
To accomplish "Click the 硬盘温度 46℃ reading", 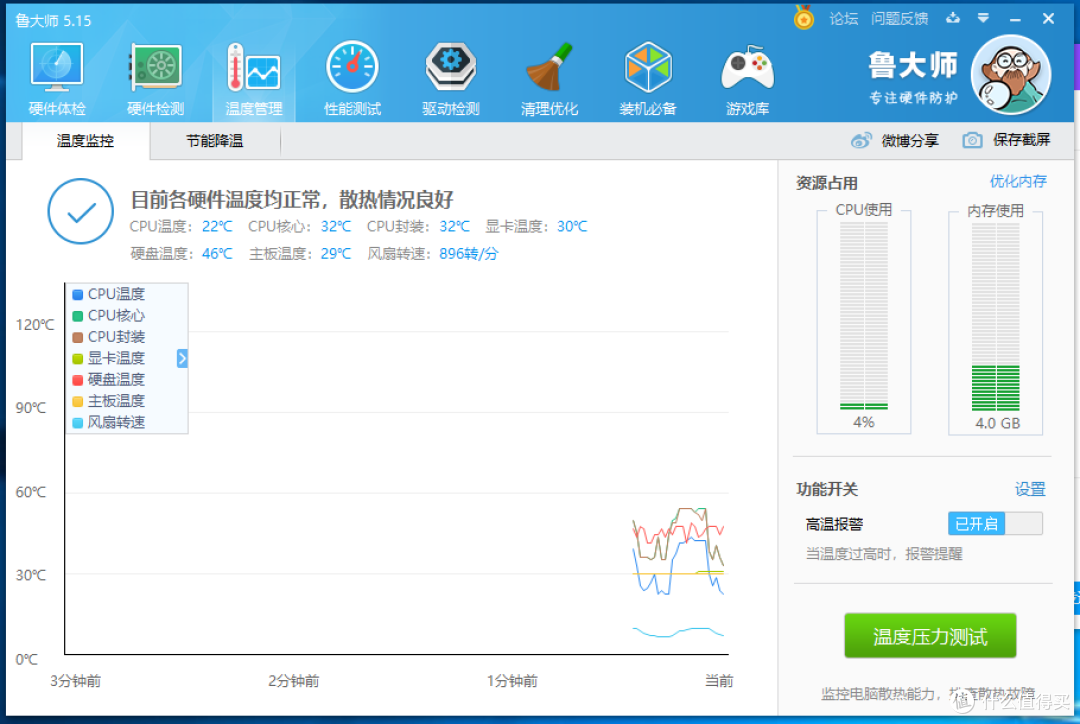I will [182, 254].
